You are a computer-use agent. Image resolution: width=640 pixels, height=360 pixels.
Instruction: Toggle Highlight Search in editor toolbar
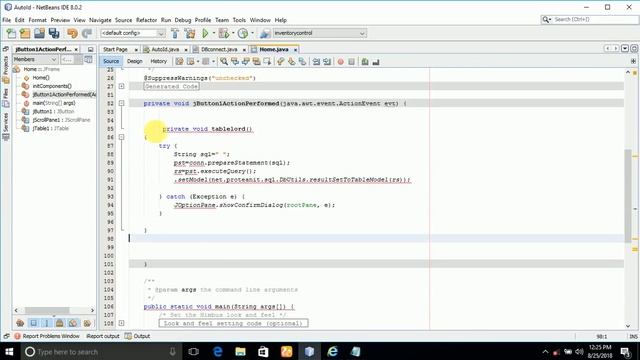pos(256,62)
